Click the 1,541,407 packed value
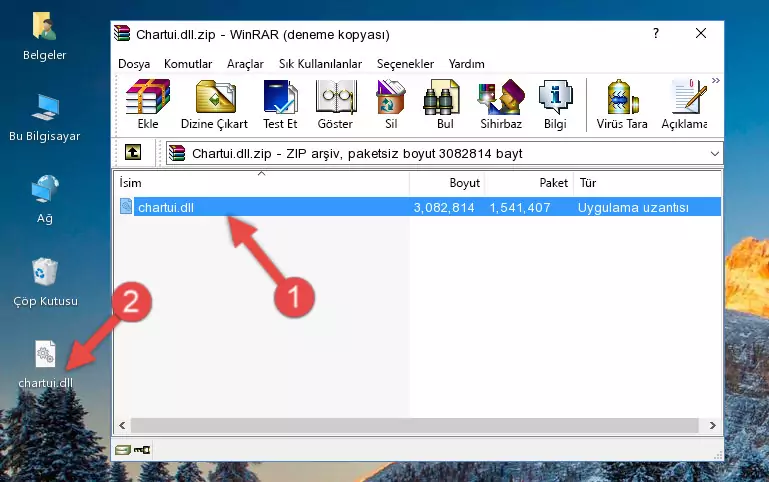Viewport: 769px width, 482px height. pyautogui.click(x=520, y=207)
